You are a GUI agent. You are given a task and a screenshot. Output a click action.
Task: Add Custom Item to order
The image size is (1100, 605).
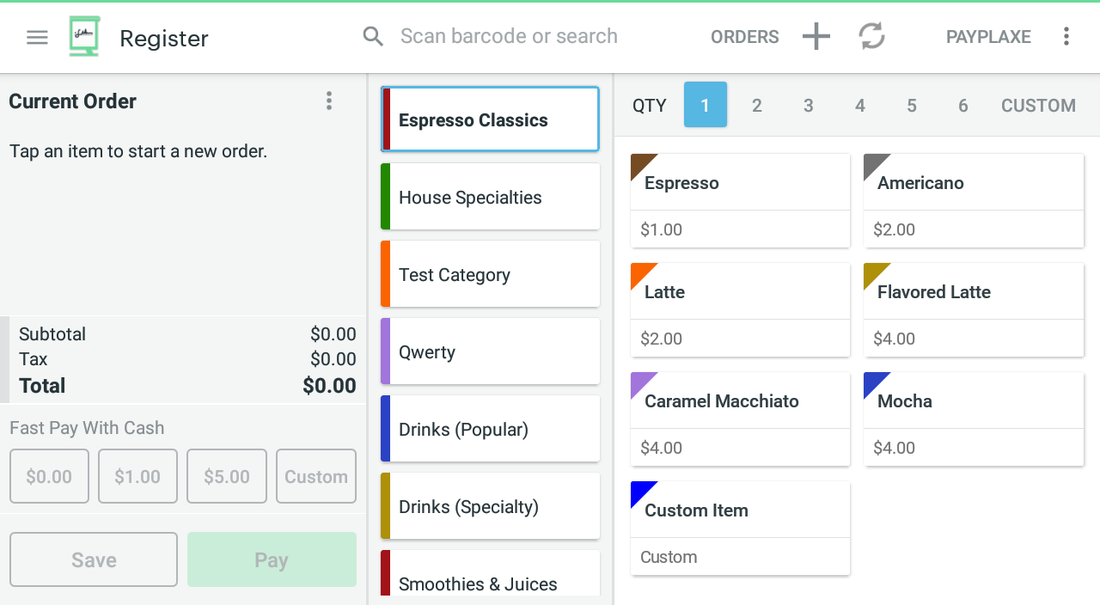pos(740,528)
